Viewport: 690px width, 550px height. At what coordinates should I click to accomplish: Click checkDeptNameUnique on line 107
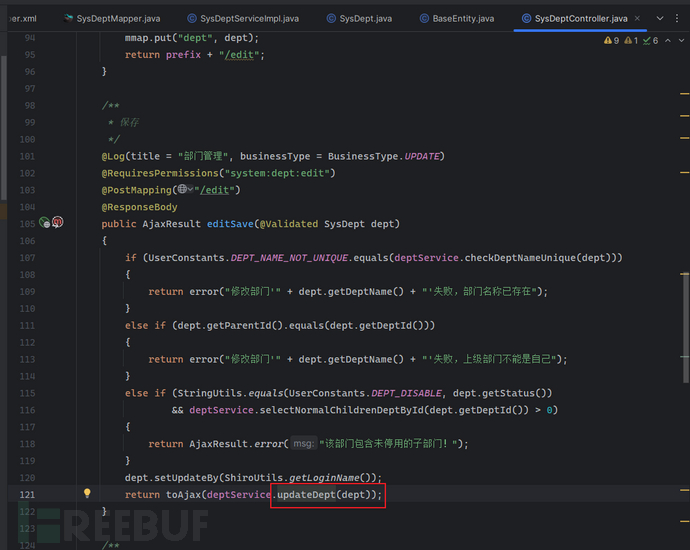click(x=520, y=257)
